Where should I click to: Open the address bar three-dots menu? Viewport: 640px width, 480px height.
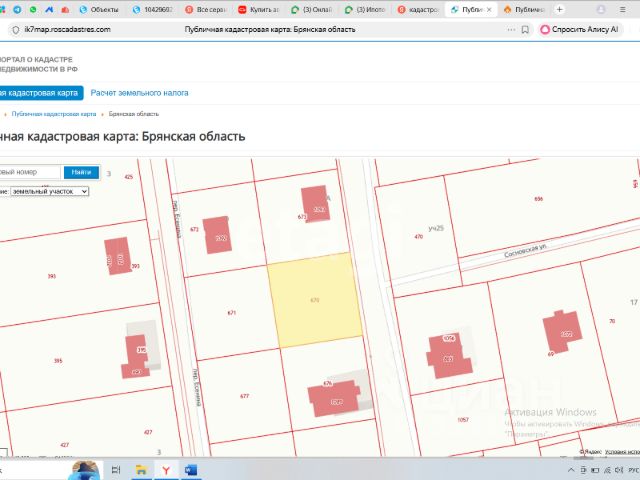(x=511, y=30)
